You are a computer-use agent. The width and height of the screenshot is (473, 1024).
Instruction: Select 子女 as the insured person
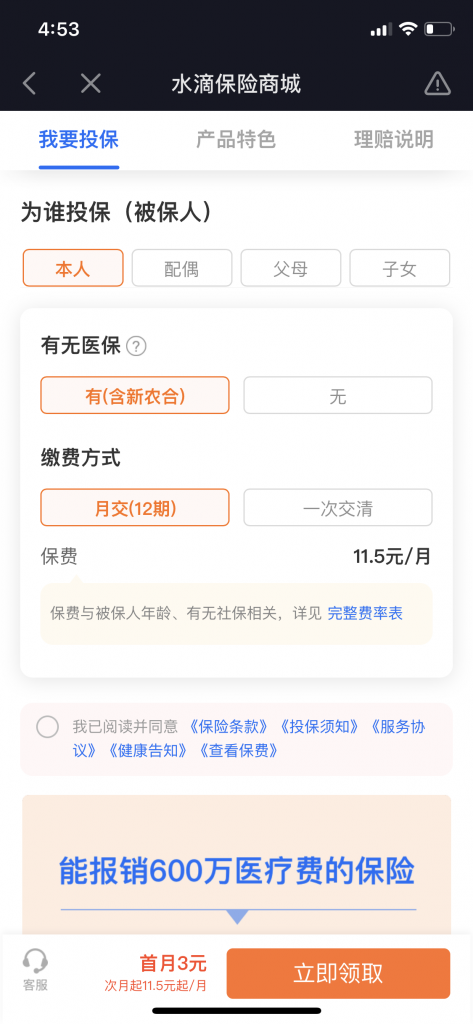pyautogui.click(x=400, y=268)
